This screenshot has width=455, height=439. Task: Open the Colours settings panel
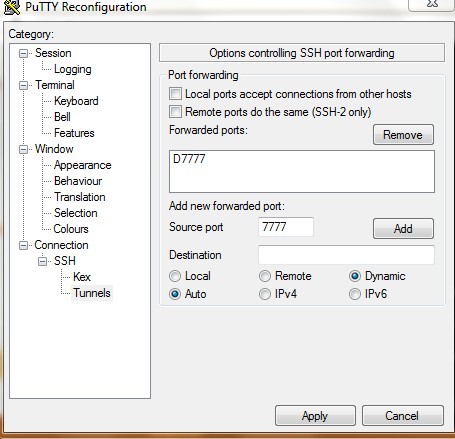pos(71,229)
